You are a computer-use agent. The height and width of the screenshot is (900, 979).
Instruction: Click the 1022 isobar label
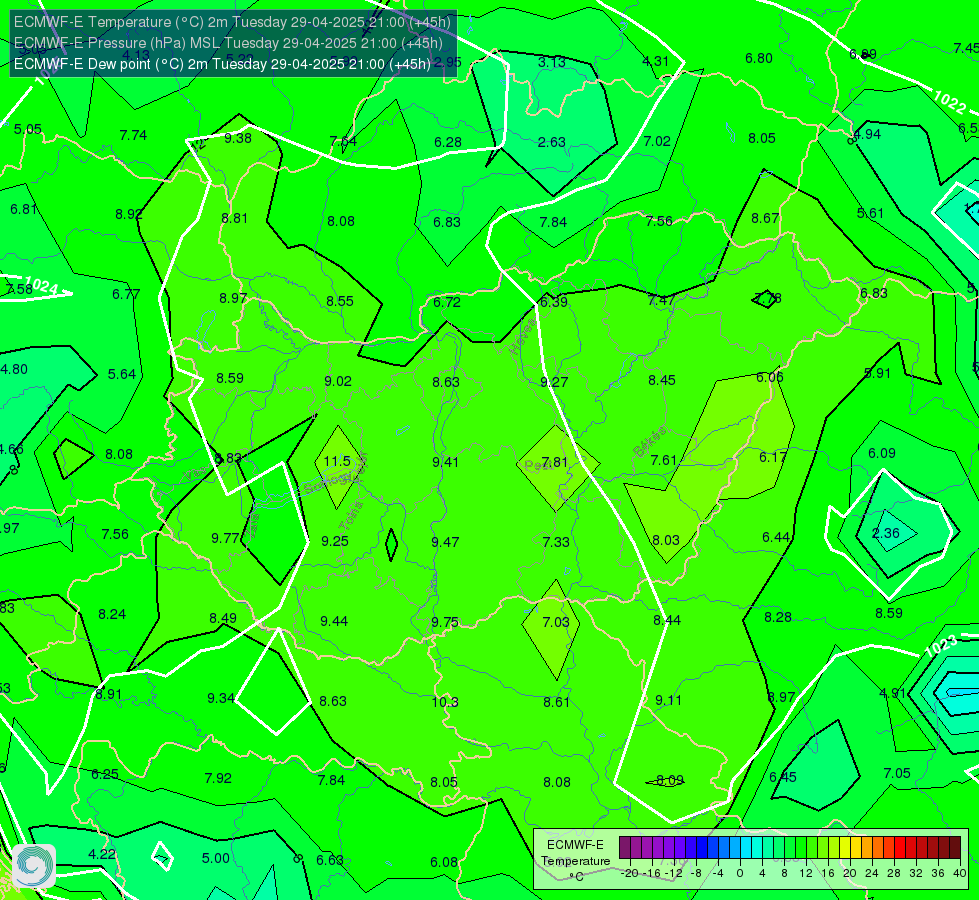point(950,101)
